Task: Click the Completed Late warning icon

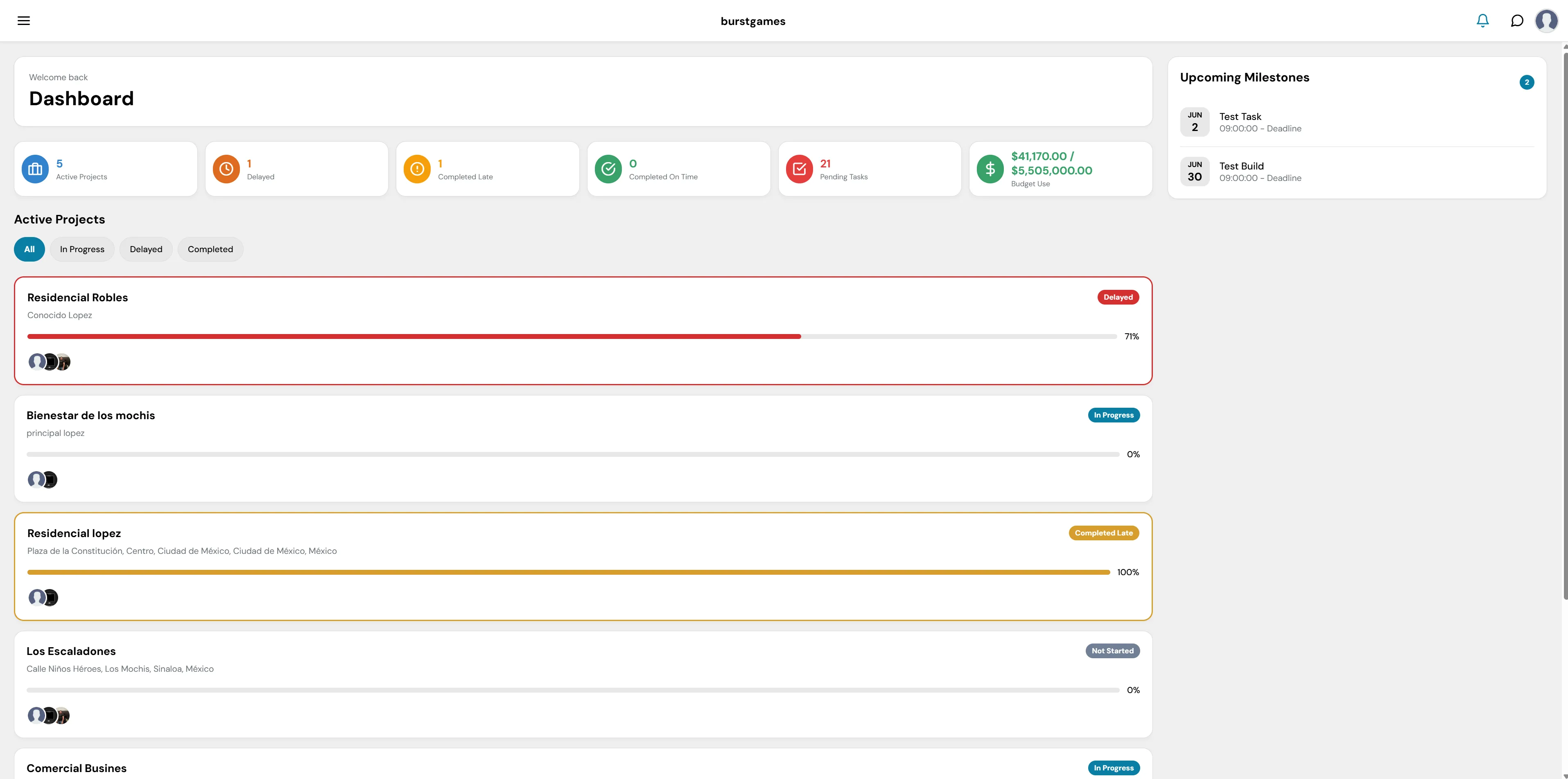Action: pos(417,169)
